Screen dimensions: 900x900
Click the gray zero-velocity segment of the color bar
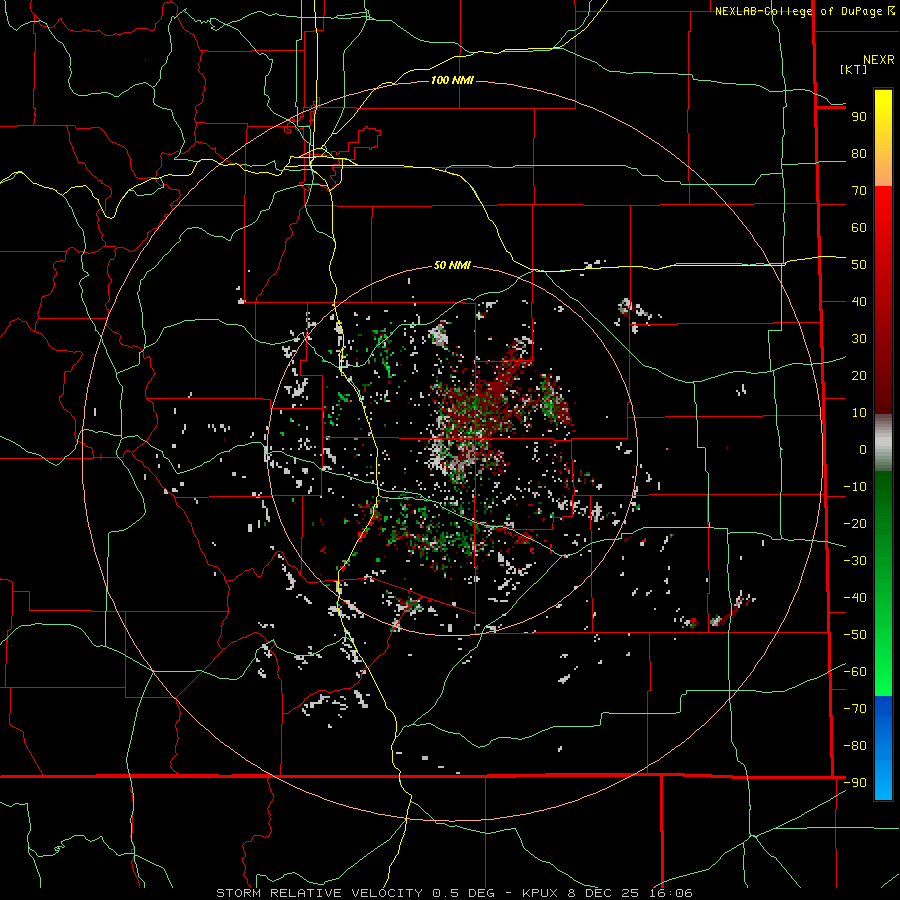pos(883,443)
